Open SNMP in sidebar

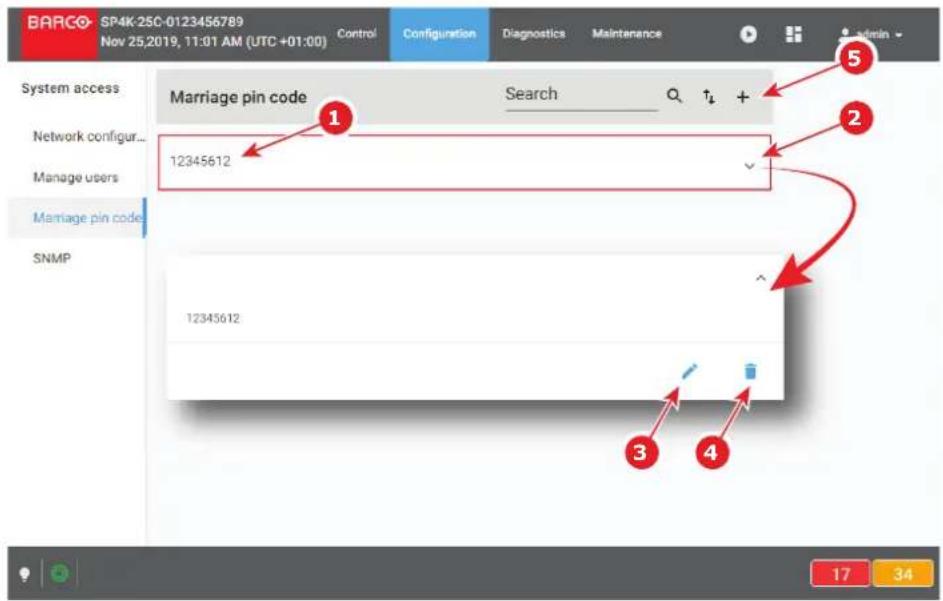[52, 258]
